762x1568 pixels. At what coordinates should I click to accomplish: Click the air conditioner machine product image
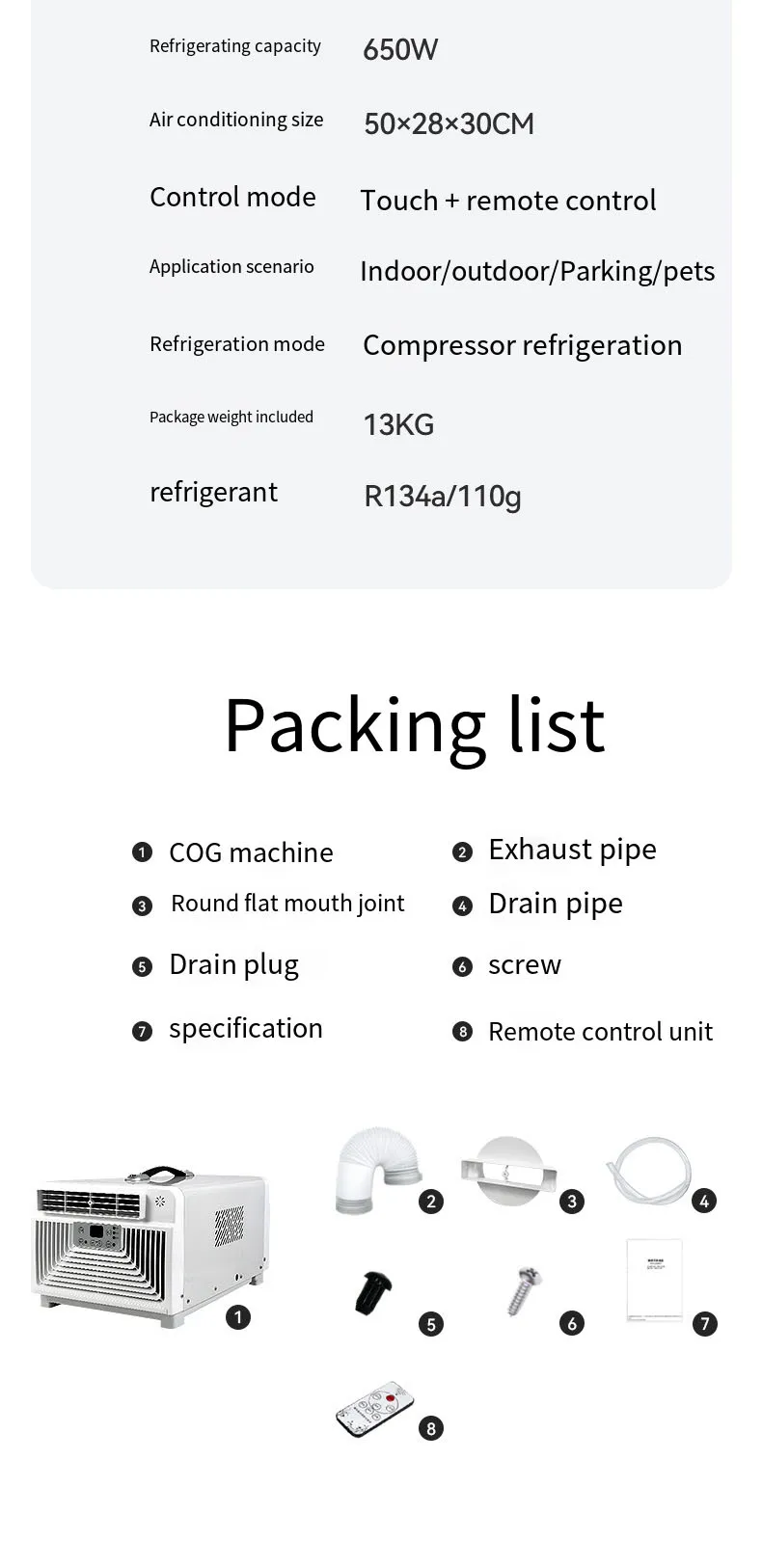150,1247
